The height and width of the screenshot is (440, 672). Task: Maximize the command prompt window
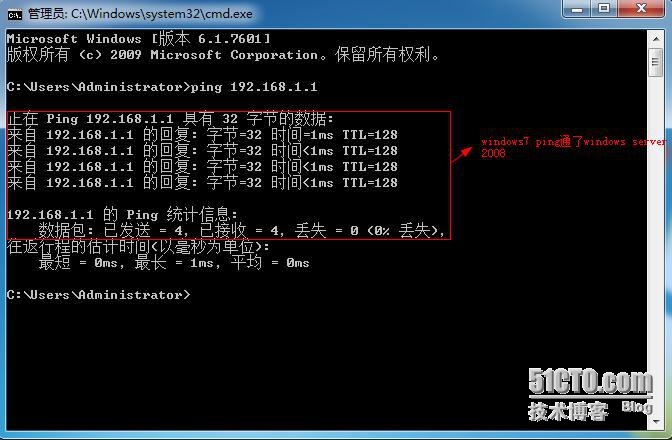coord(604,9)
